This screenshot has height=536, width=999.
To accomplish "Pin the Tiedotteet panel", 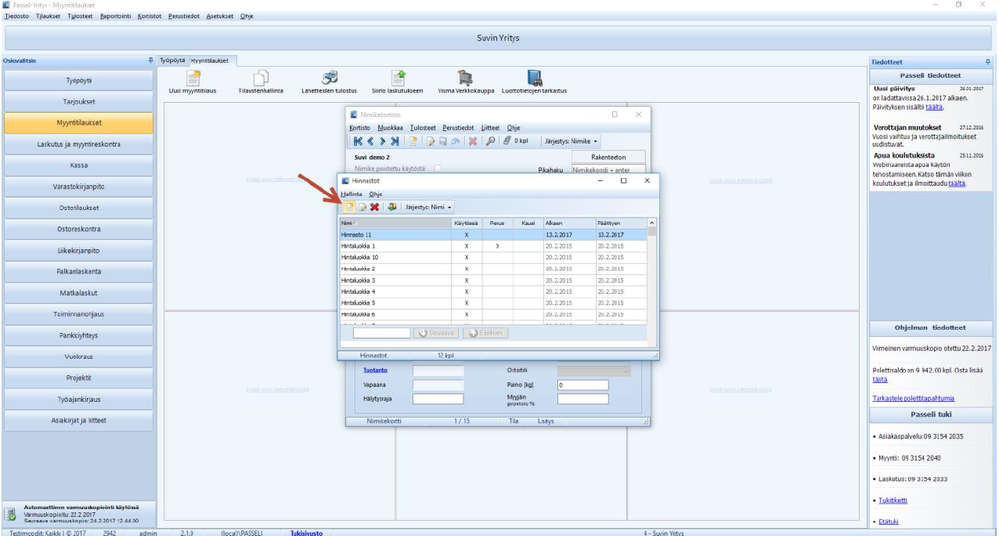I will [988, 62].
